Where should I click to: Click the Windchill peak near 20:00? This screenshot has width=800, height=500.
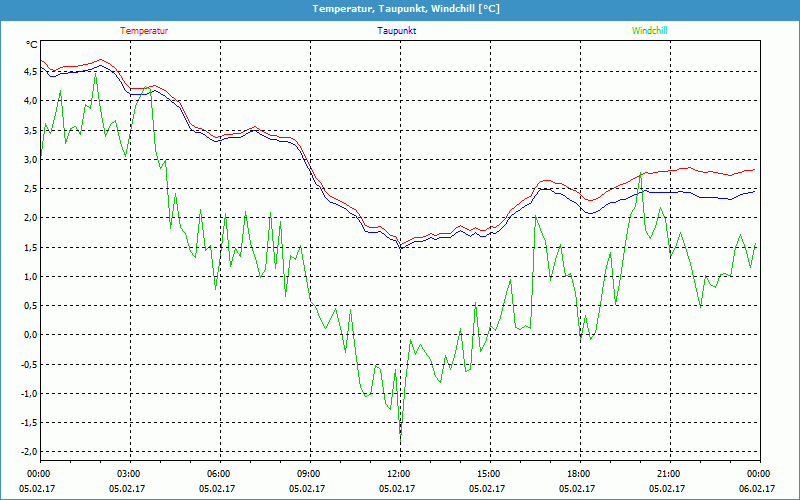pyautogui.click(x=640, y=173)
